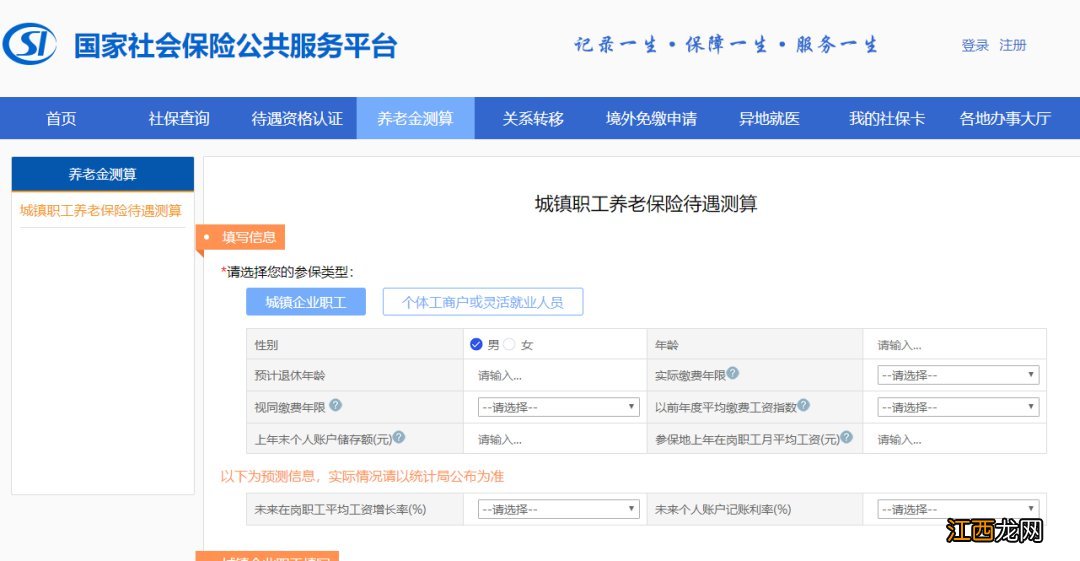Click the 预计退休年龄 input field
This screenshot has width=1080, height=561.
click(x=555, y=376)
